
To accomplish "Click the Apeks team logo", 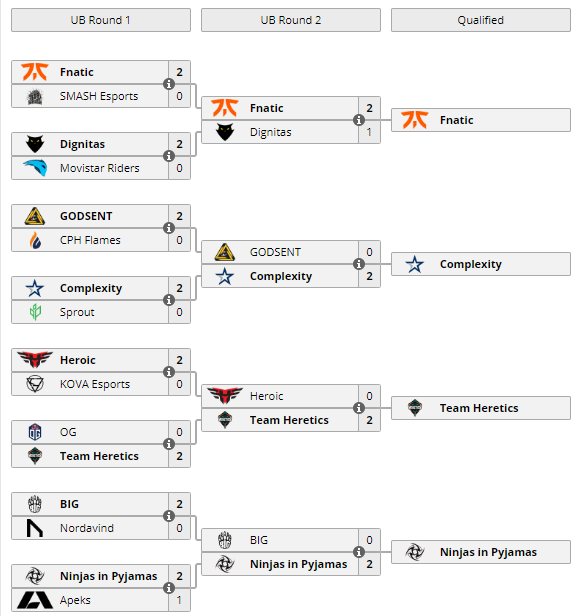I will tap(35, 600).
